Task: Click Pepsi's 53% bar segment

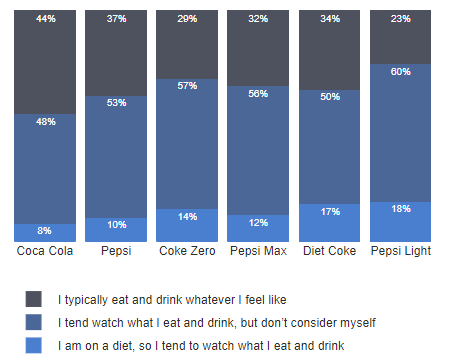Action: click(116, 157)
